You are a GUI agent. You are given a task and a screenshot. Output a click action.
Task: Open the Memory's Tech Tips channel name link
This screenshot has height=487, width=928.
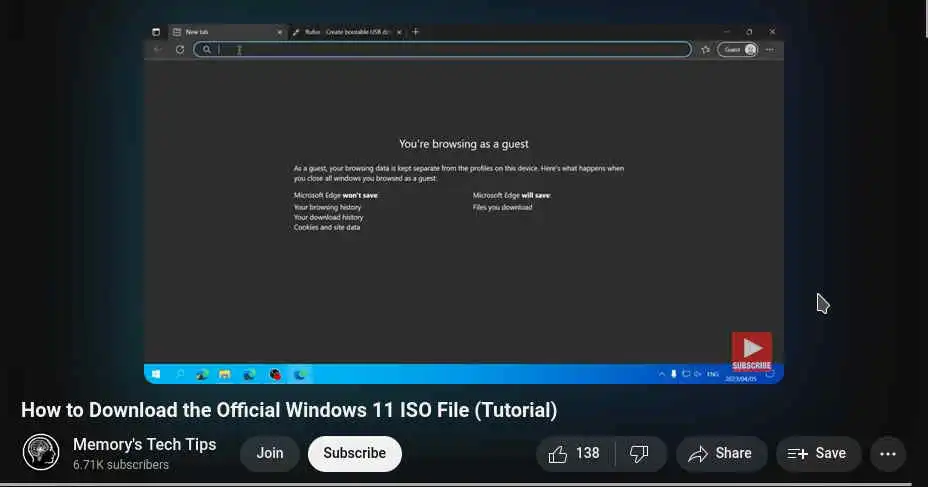pyautogui.click(x=144, y=444)
